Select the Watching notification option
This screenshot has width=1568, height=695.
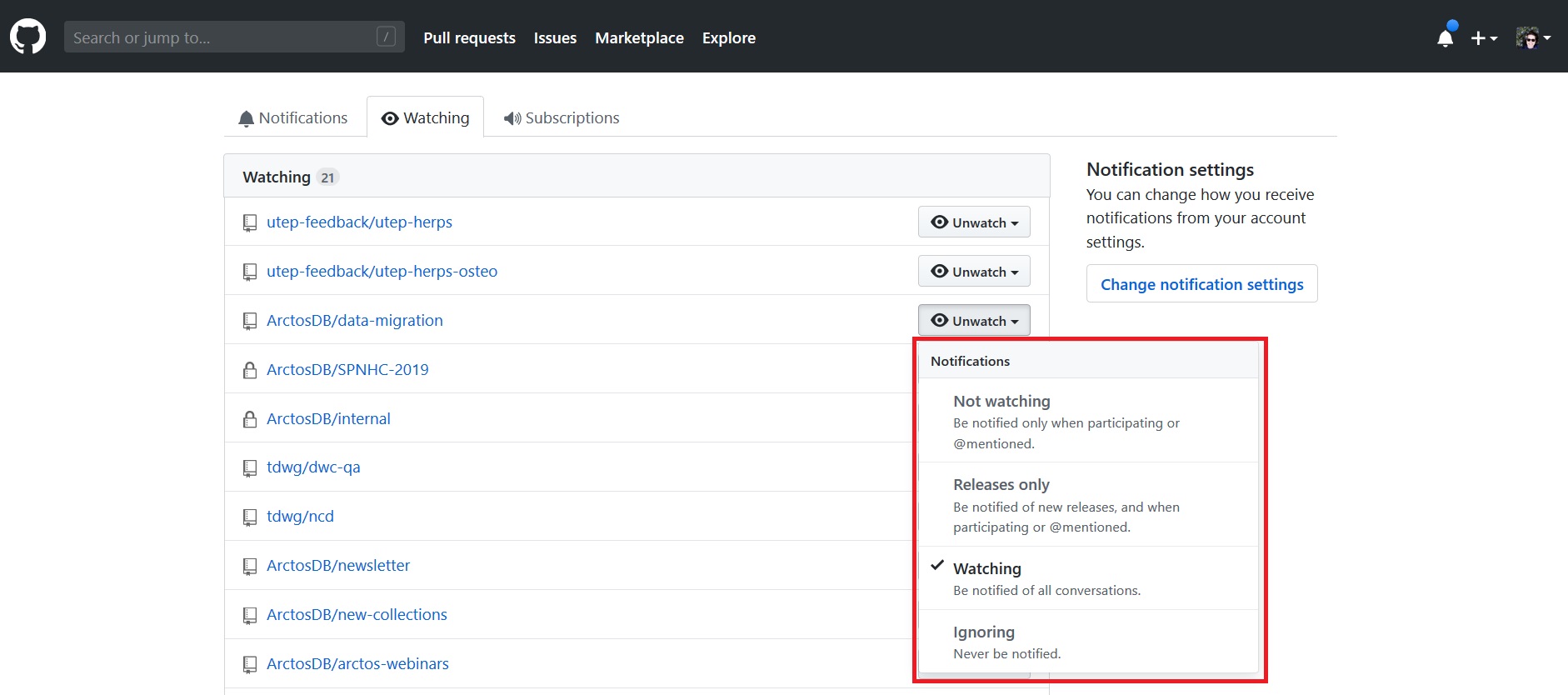tap(1088, 578)
